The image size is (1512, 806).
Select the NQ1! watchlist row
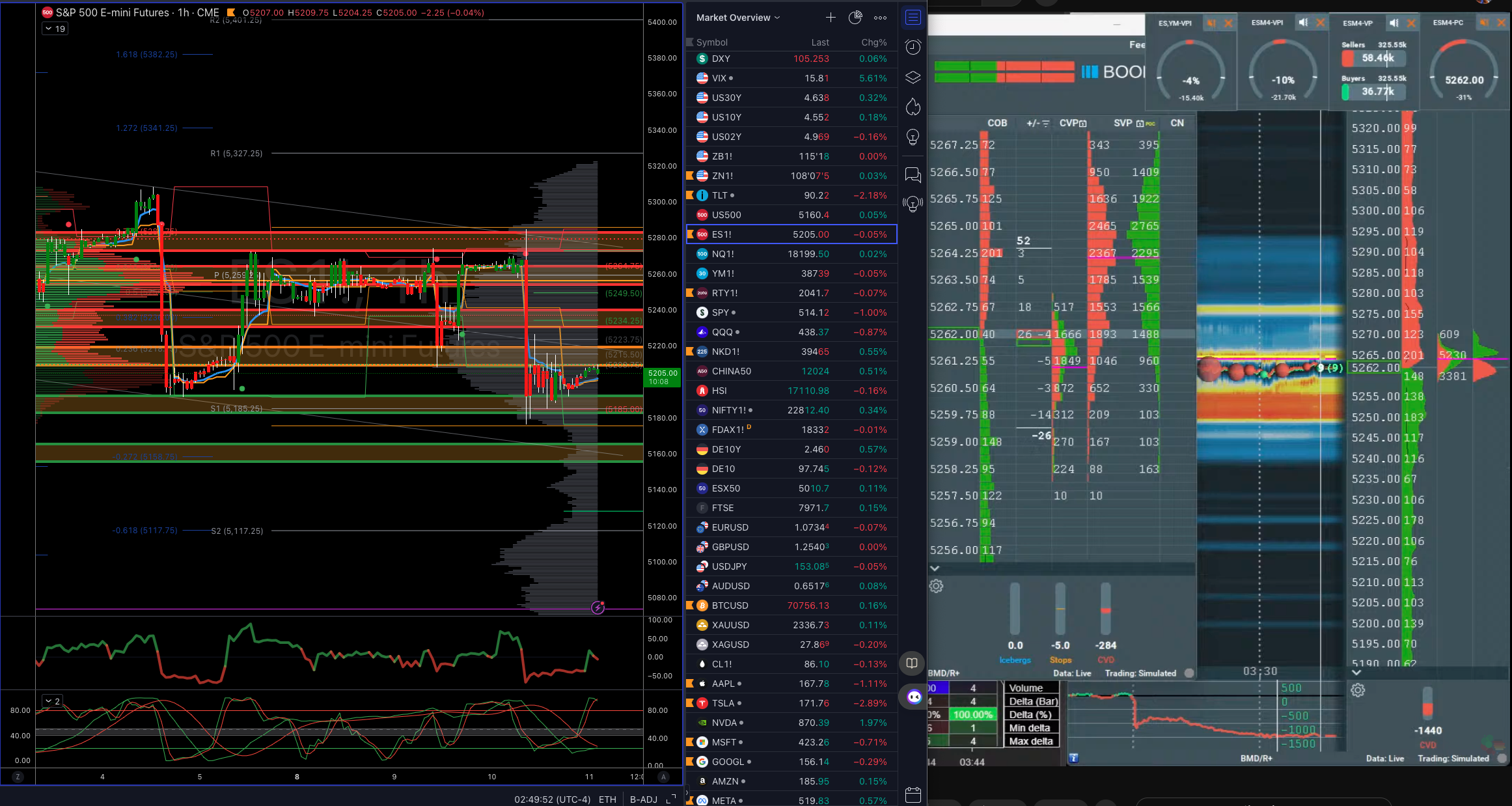(791, 254)
